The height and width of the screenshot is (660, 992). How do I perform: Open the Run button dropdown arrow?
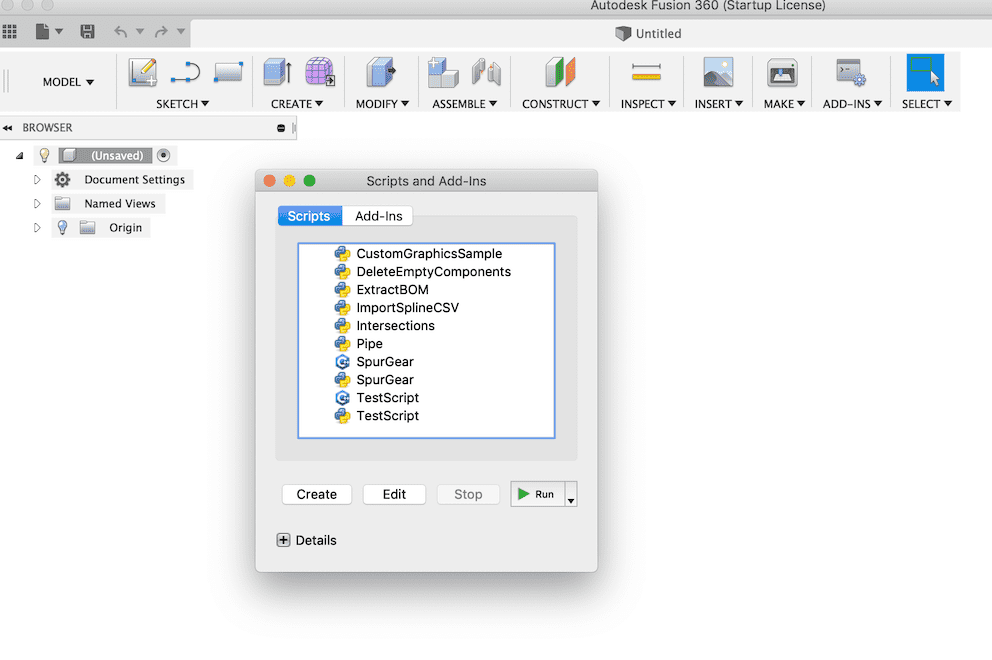[571, 494]
